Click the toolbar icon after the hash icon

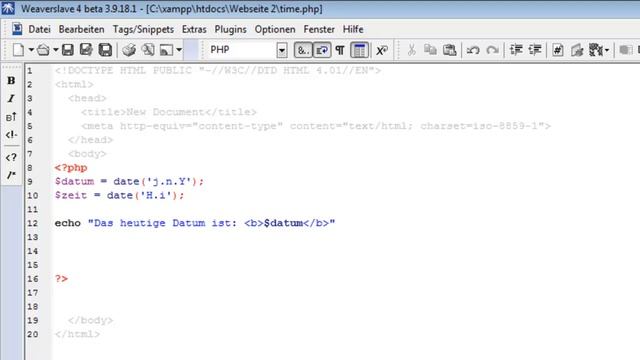pos(577,50)
